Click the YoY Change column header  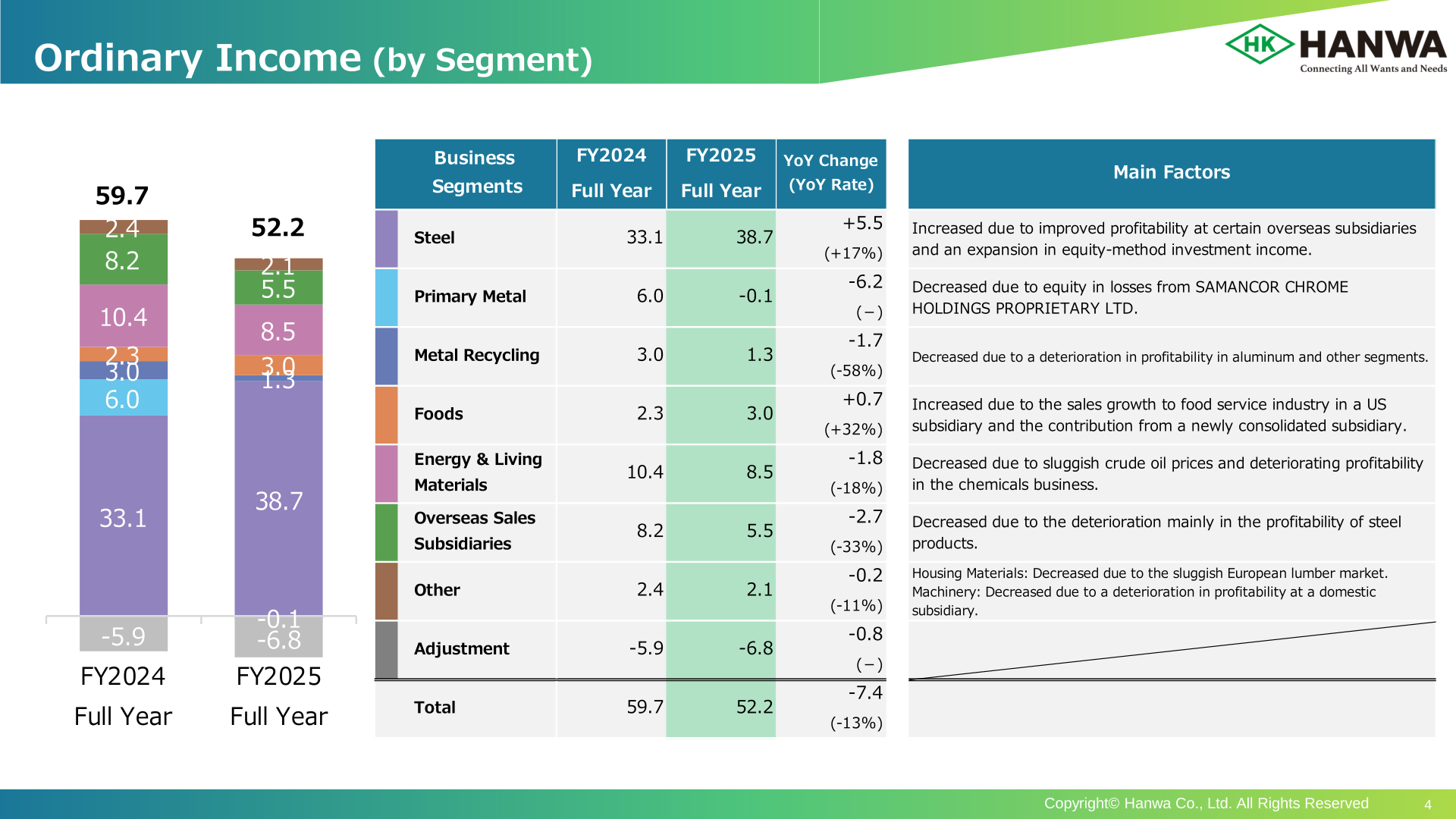pyautogui.click(x=830, y=173)
